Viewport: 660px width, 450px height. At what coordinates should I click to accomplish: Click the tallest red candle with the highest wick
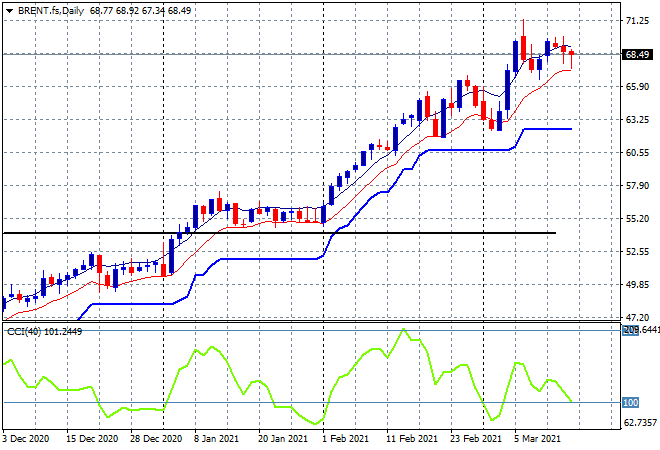coord(523,46)
